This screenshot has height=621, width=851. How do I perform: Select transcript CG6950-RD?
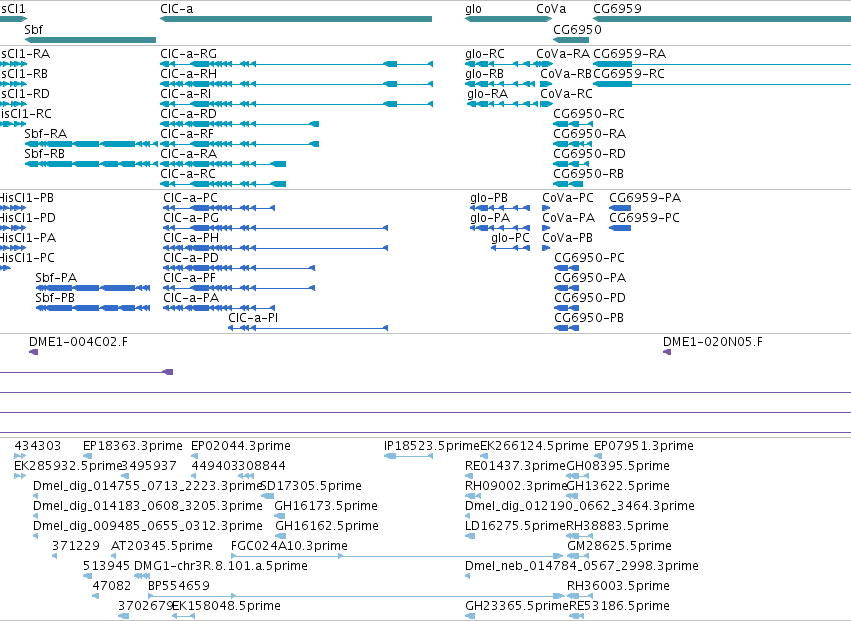571,164
